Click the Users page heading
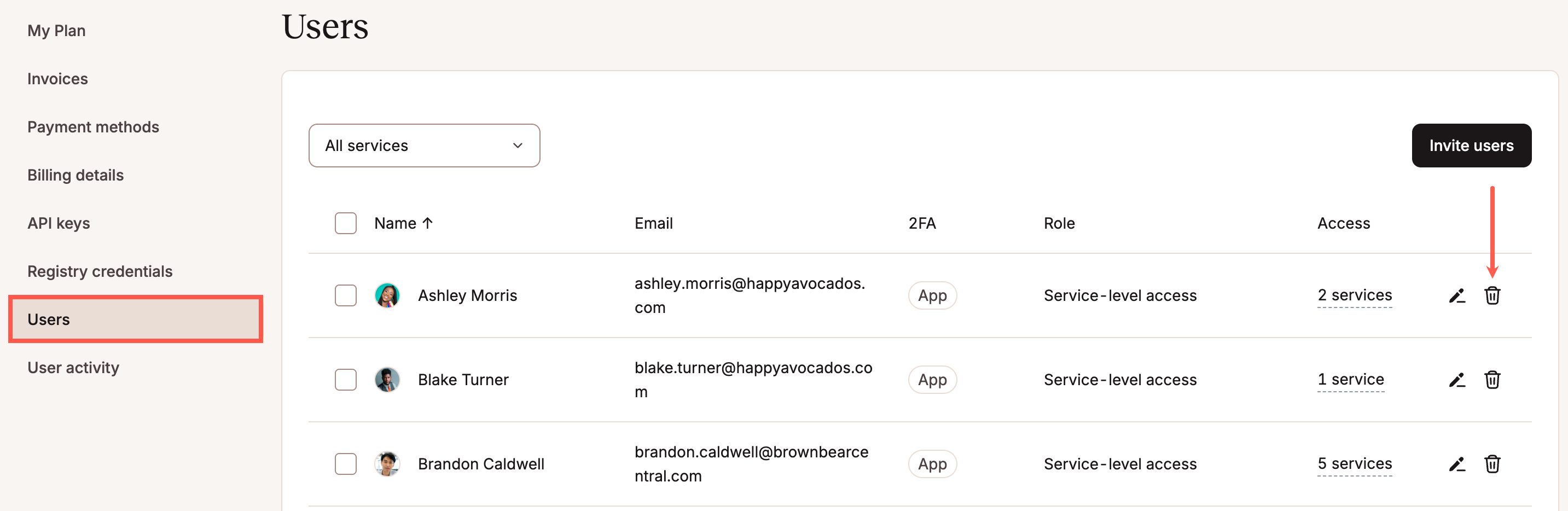 coord(325,27)
